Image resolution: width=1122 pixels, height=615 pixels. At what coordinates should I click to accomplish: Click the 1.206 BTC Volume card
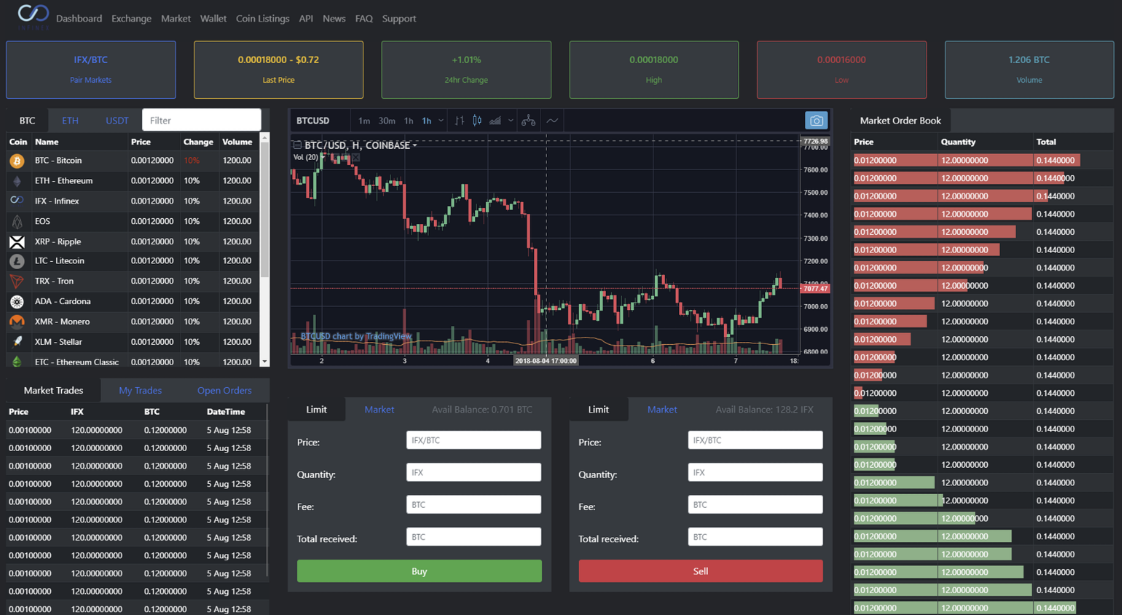pyautogui.click(x=1029, y=69)
